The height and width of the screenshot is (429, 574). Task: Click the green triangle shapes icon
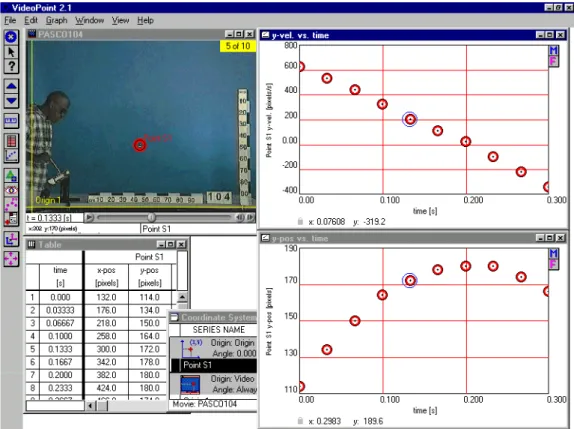11,176
